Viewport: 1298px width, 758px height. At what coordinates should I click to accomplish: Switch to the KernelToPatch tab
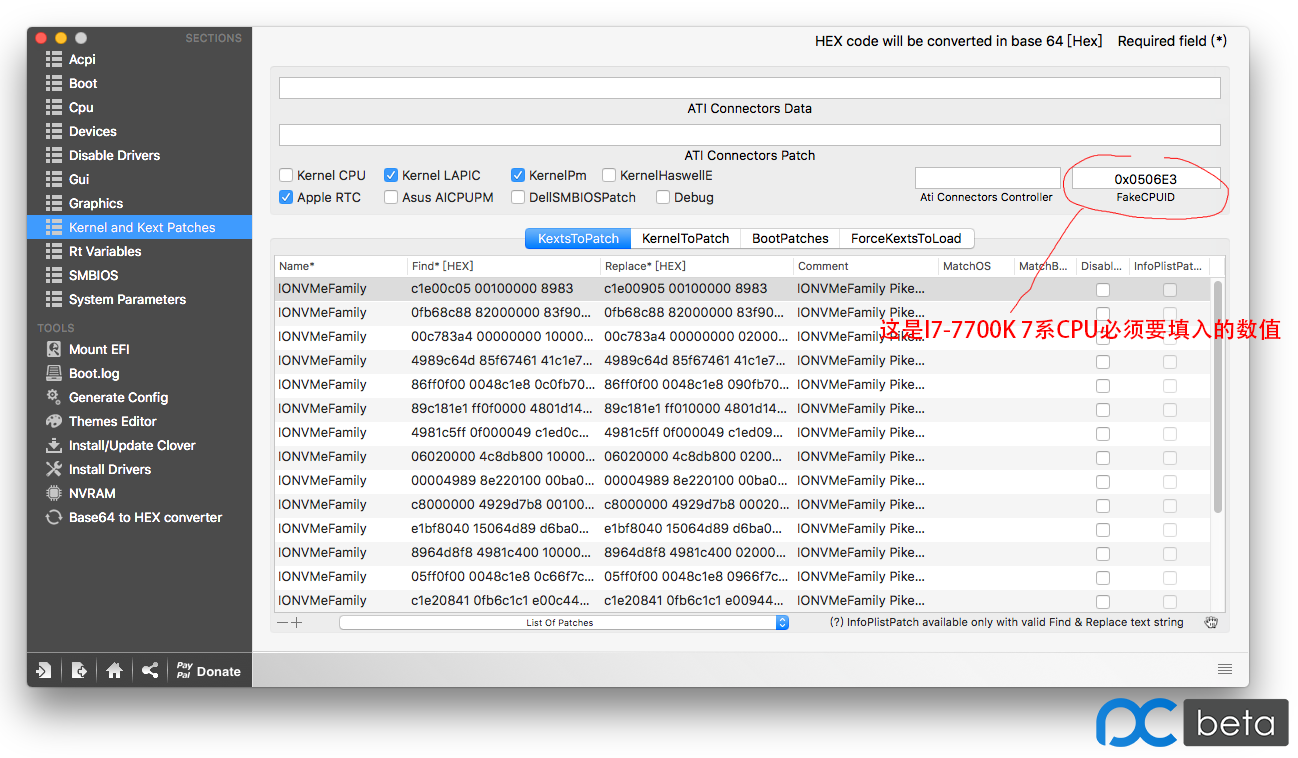click(x=685, y=238)
